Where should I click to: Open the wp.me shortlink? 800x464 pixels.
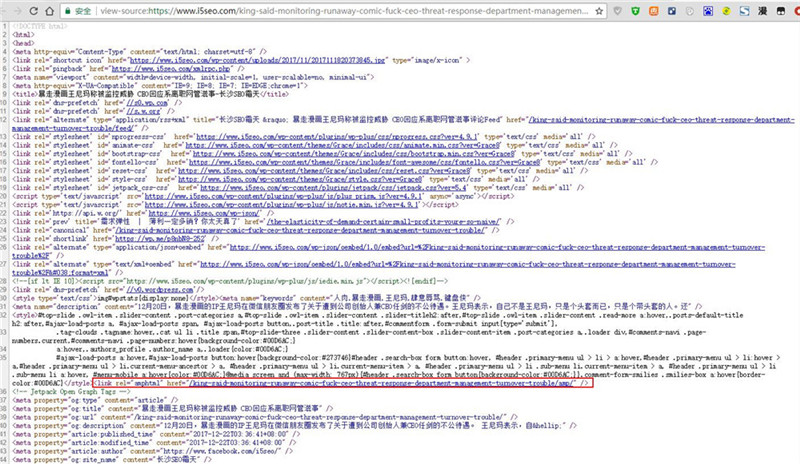pos(160,239)
